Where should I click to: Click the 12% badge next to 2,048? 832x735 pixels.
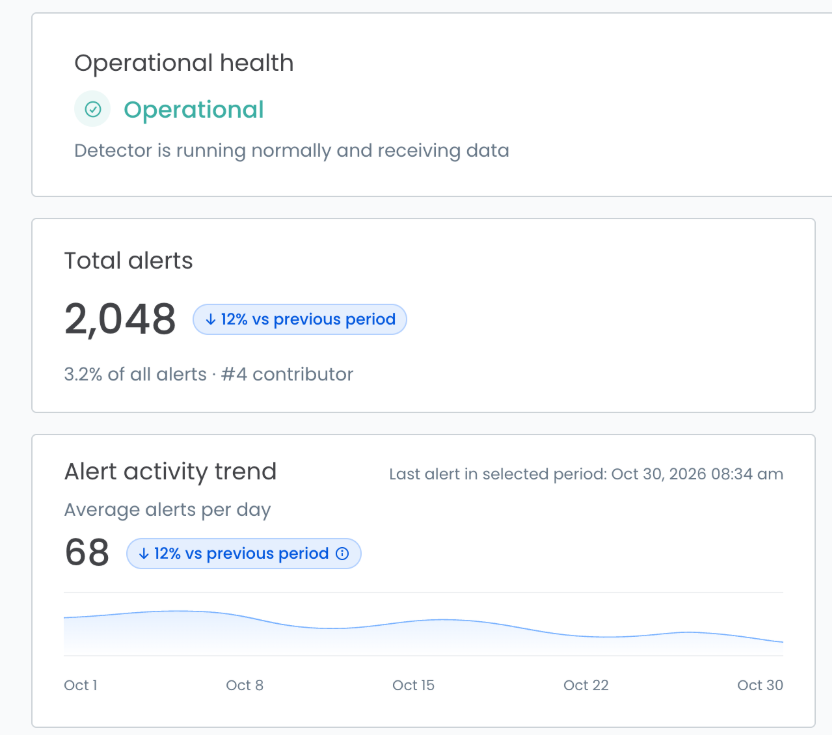[x=300, y=319]
